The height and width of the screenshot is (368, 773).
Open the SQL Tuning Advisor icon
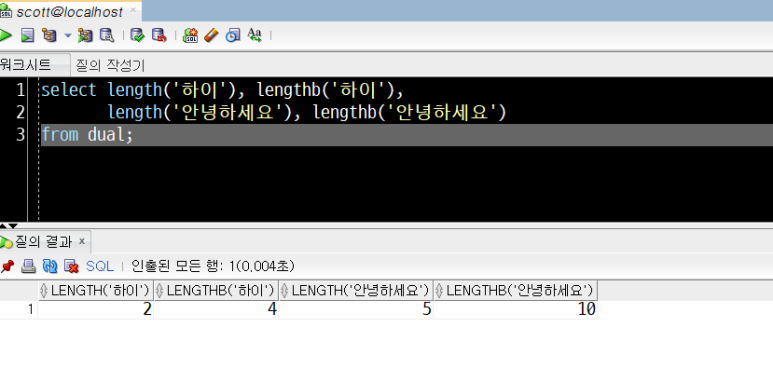click(106, 35)
